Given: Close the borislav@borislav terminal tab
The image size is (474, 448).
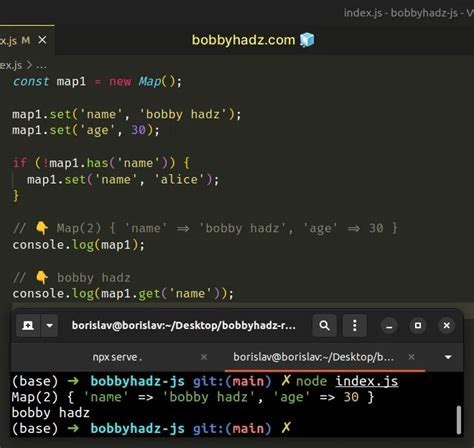Looking at the screenshot, I should pyautogui.click(x=411, y=357).
